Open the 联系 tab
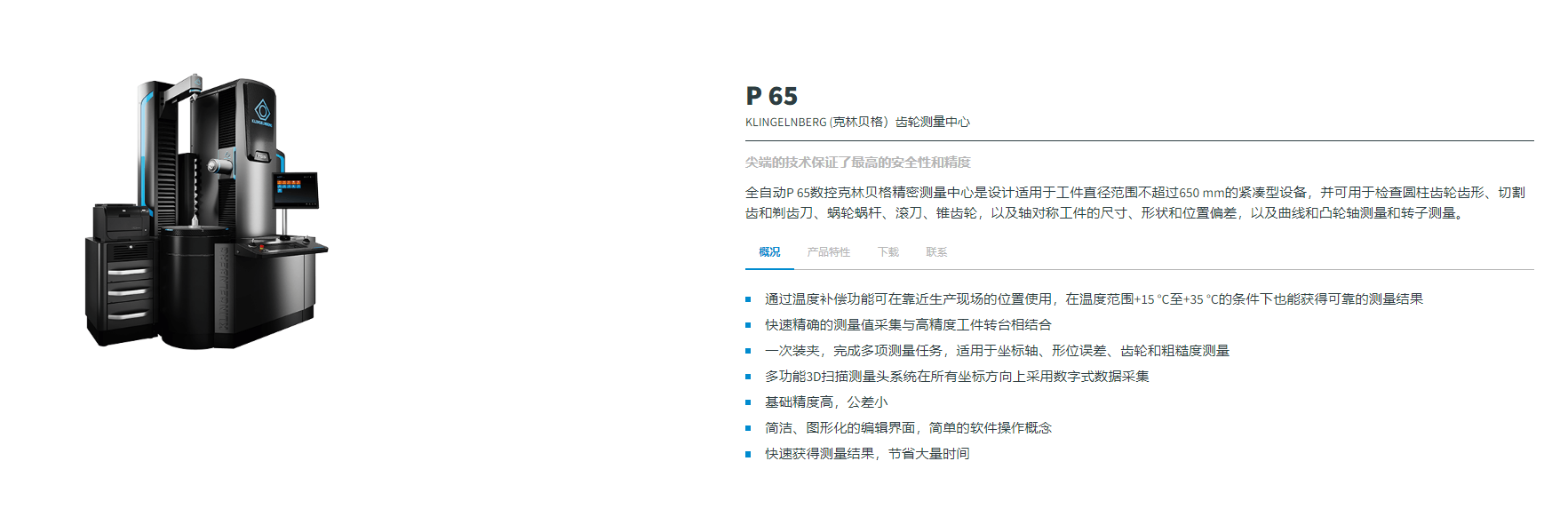This screenshot has width=1568, height=509. click(x=936, y=252)
